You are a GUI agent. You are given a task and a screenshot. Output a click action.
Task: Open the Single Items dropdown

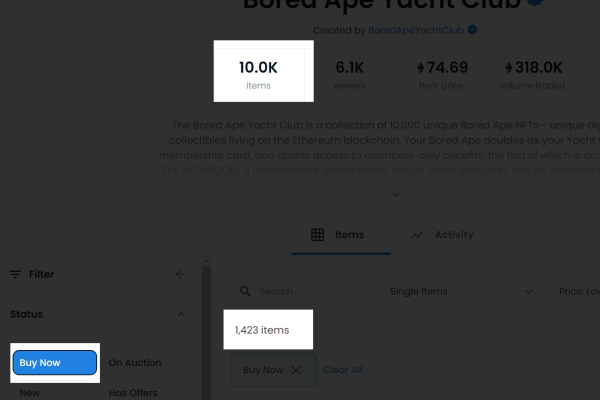463,291
